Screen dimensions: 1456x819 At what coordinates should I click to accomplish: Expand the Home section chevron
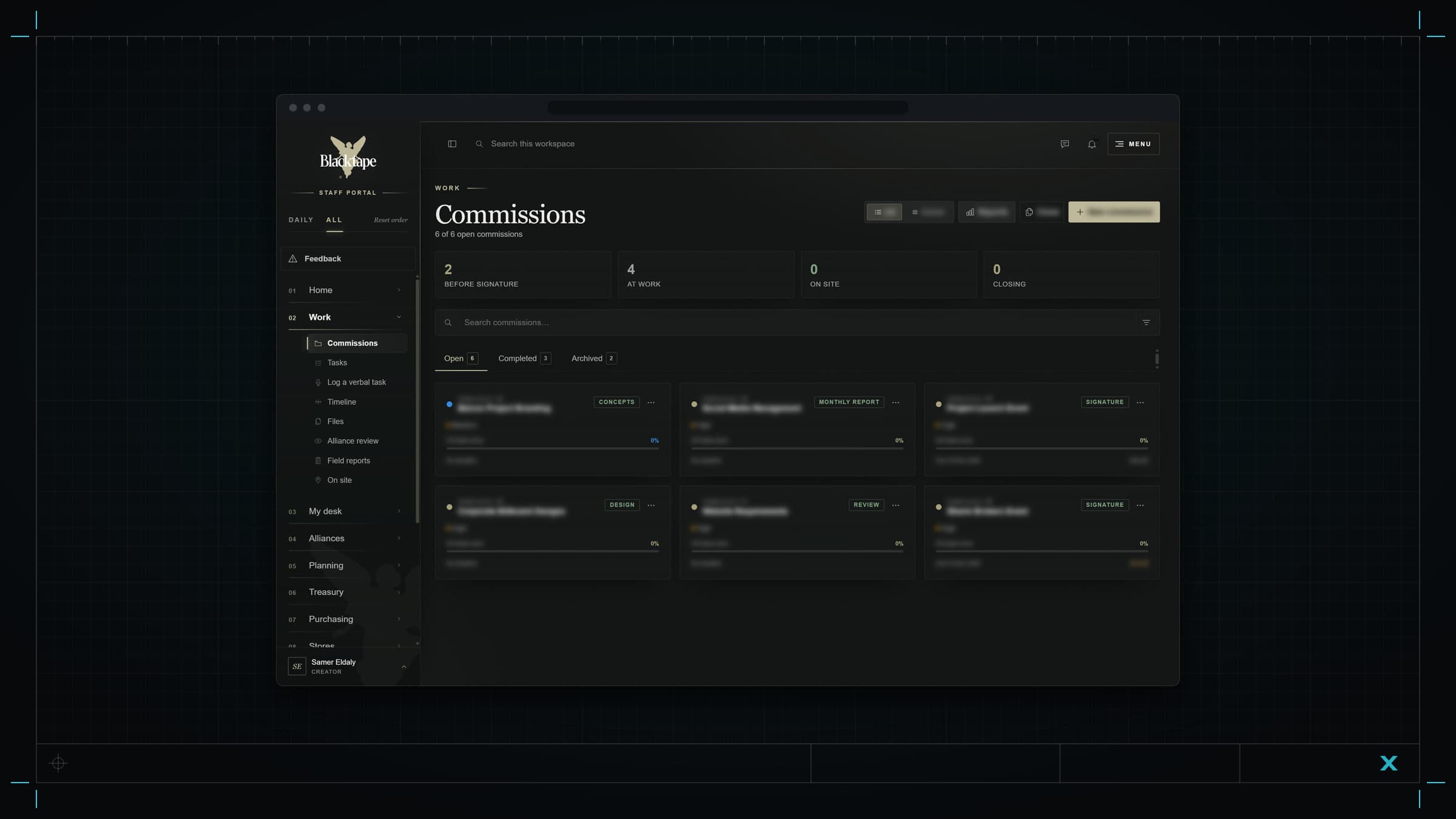click(399, 290)
